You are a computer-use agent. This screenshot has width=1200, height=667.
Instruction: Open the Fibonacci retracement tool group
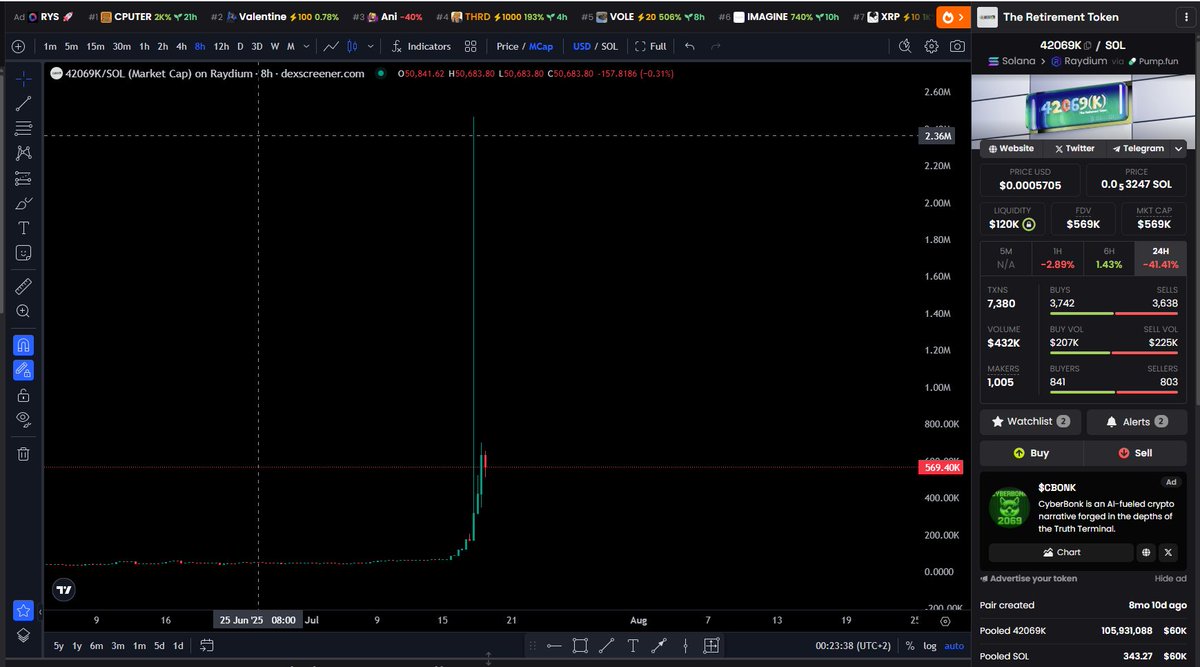(x=24, y=128)
